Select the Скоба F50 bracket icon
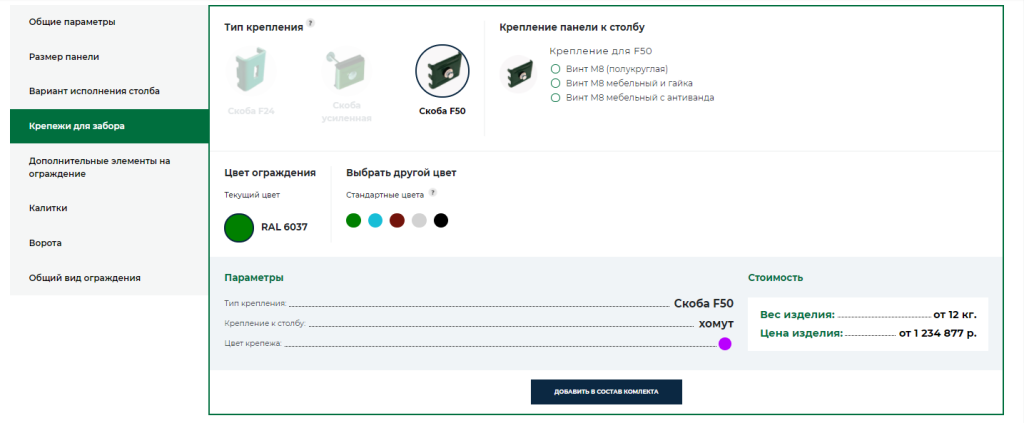Screen dimensions: 1024x423 point(442,72)
